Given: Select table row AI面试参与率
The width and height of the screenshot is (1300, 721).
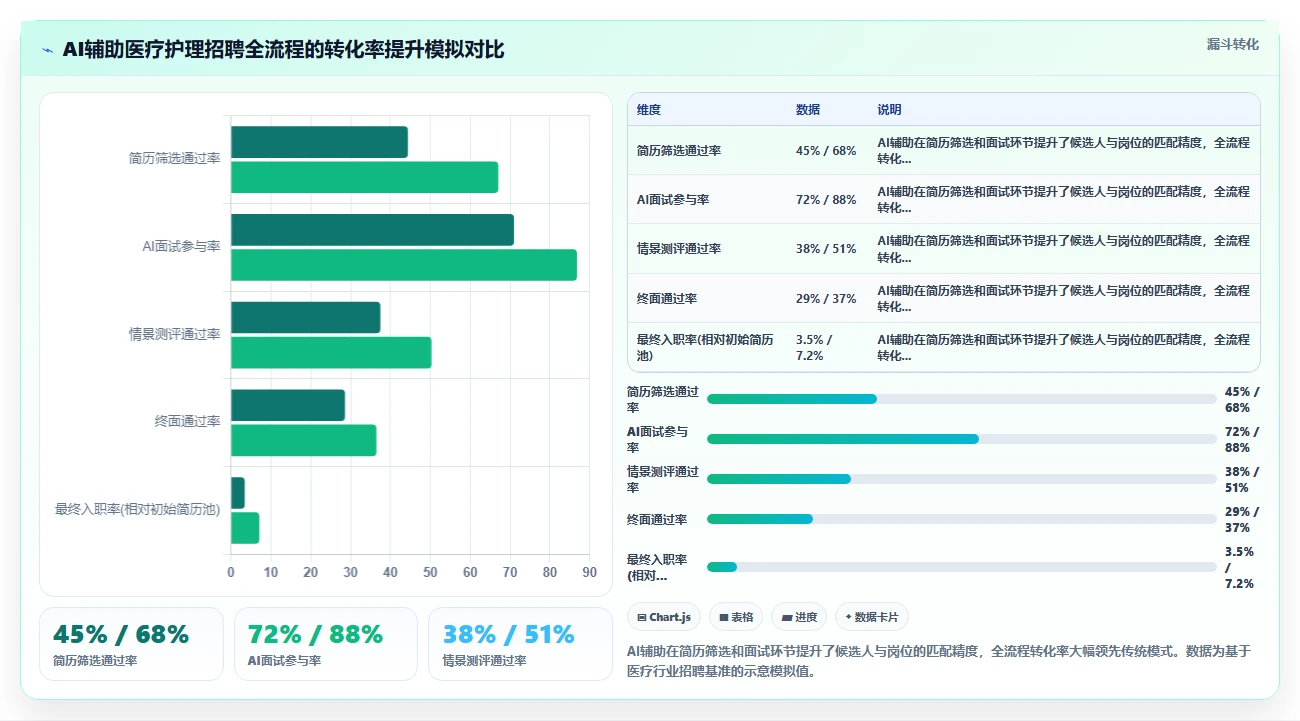Looking at the screenshot, I should [943, 199].
